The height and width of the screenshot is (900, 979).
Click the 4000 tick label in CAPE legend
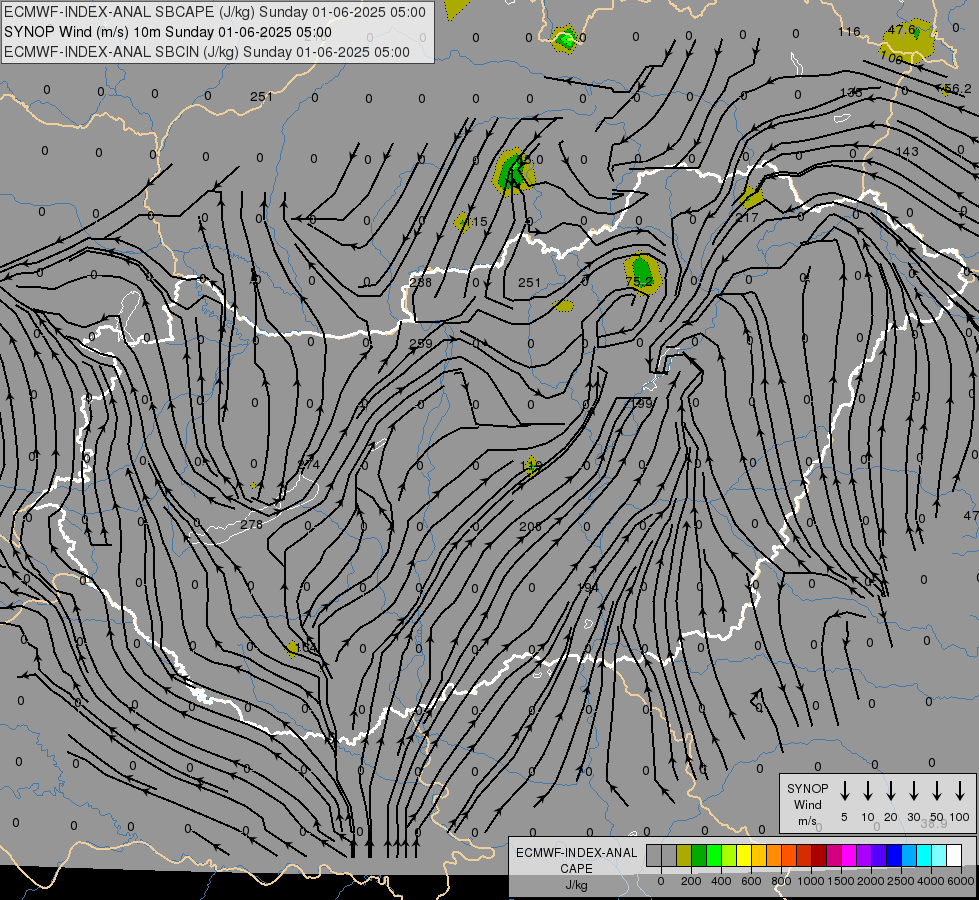pyautogui.click(x=930, y=881)
